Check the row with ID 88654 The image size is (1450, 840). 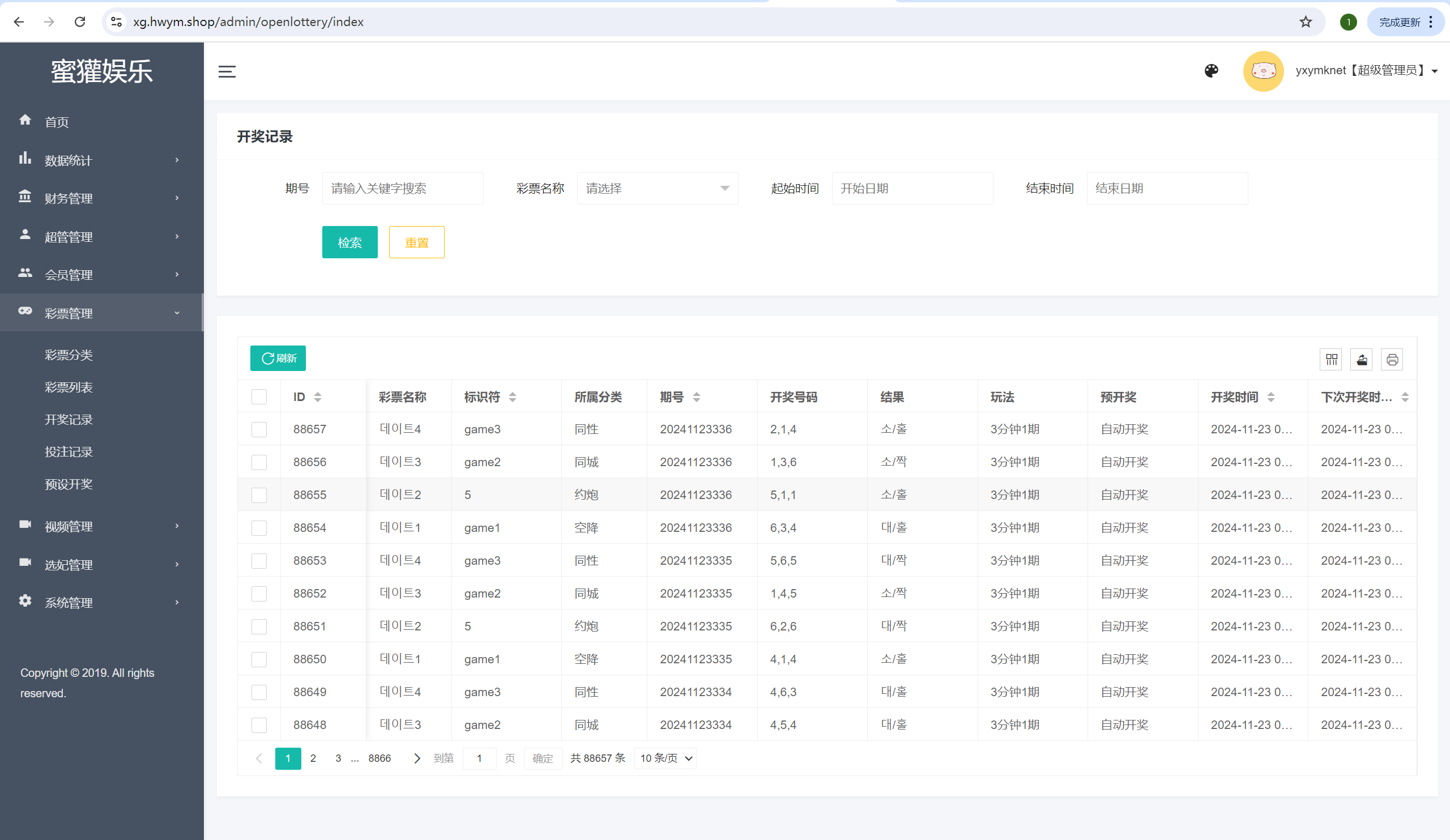coord(259,527)
